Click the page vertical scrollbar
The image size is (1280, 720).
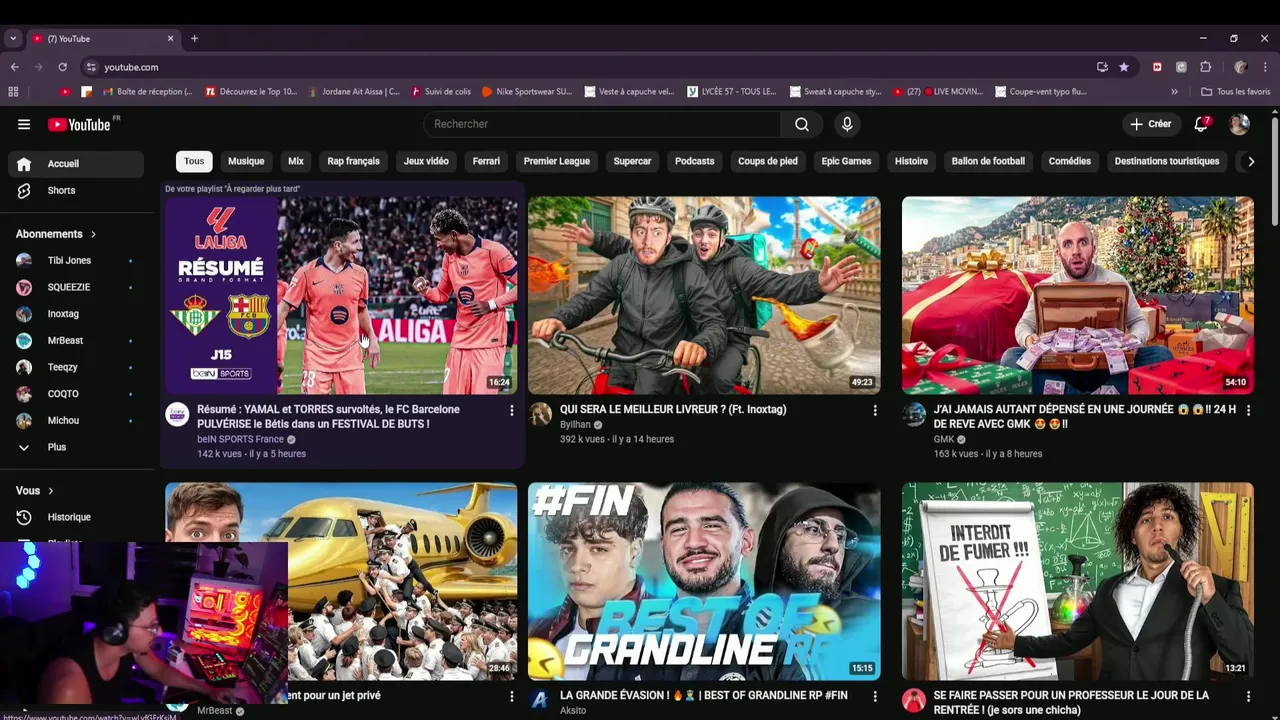click(1274, 170)
